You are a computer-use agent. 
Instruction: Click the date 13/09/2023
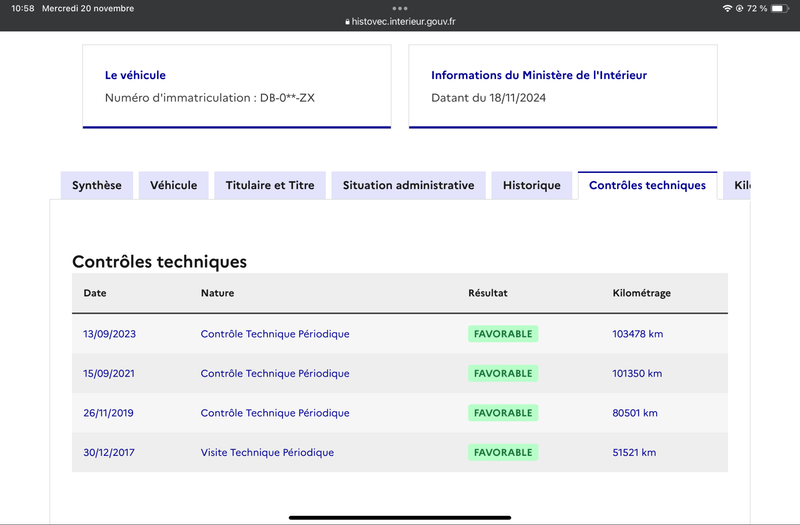tap(109, 334)
